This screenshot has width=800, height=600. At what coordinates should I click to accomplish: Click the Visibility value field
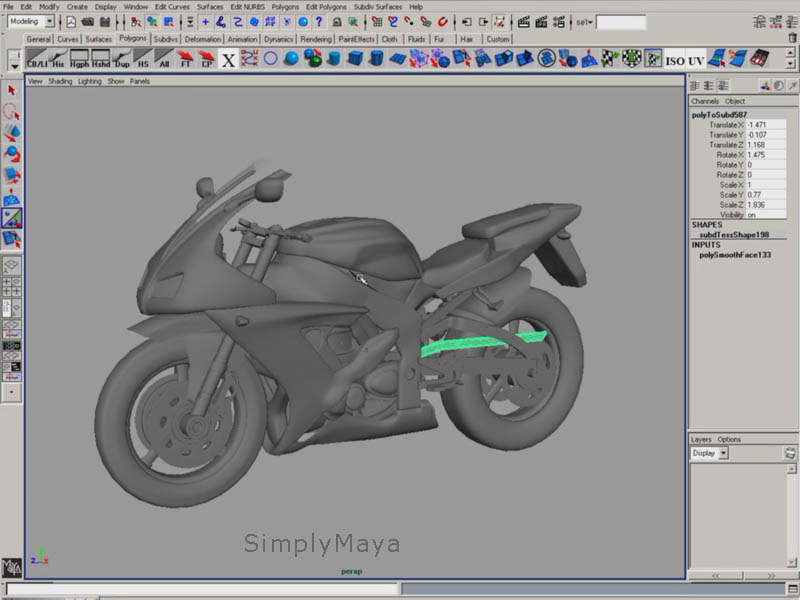766,215
